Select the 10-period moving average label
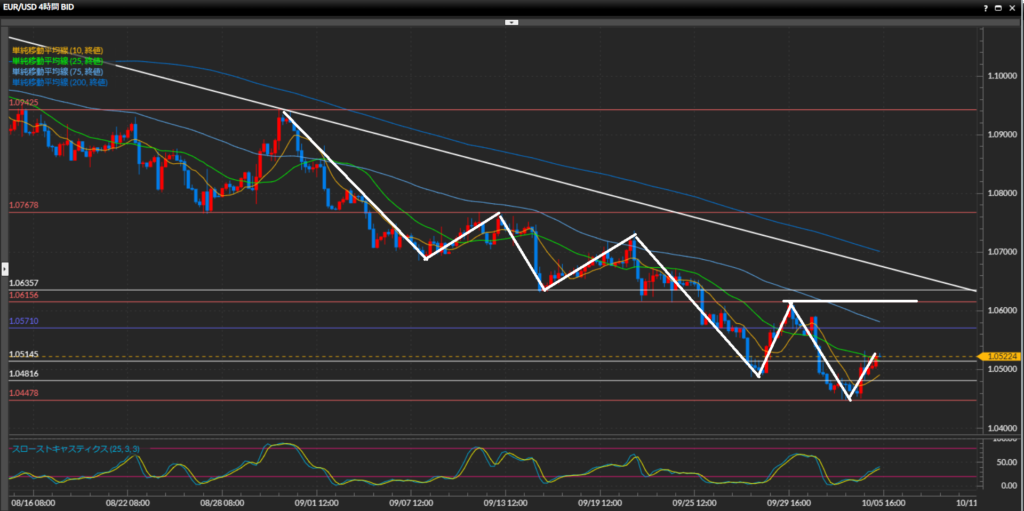Viewport: 1024px width, 511px height. point(56,50)
